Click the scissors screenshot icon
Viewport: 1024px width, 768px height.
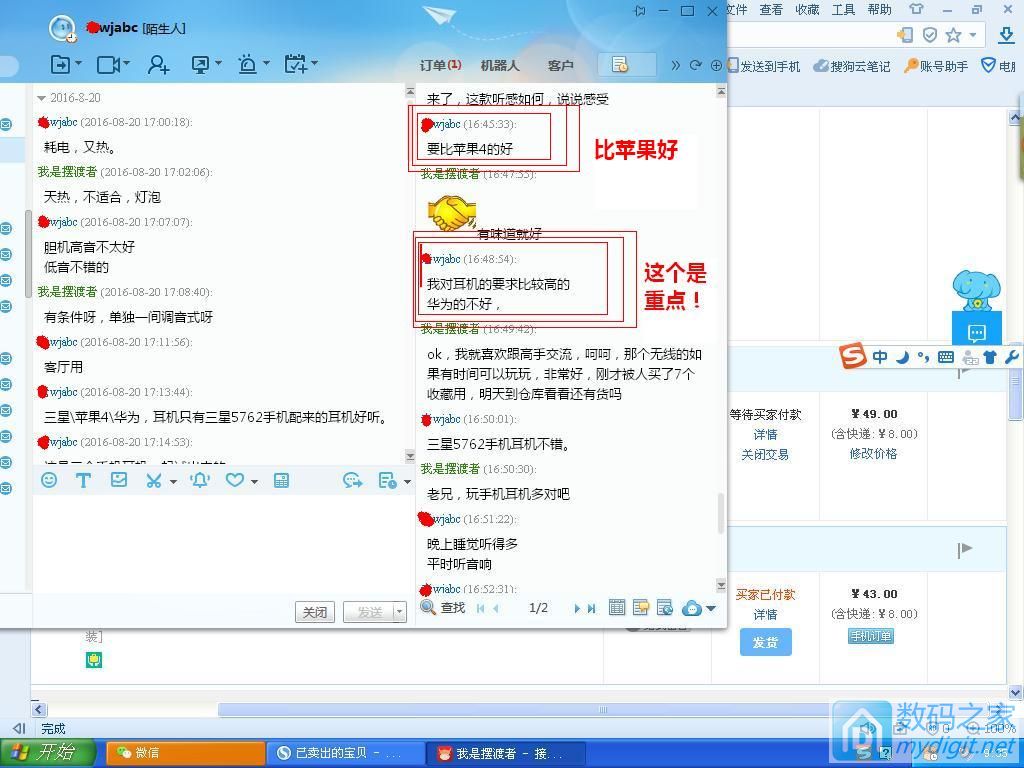(x=154, y=481)
